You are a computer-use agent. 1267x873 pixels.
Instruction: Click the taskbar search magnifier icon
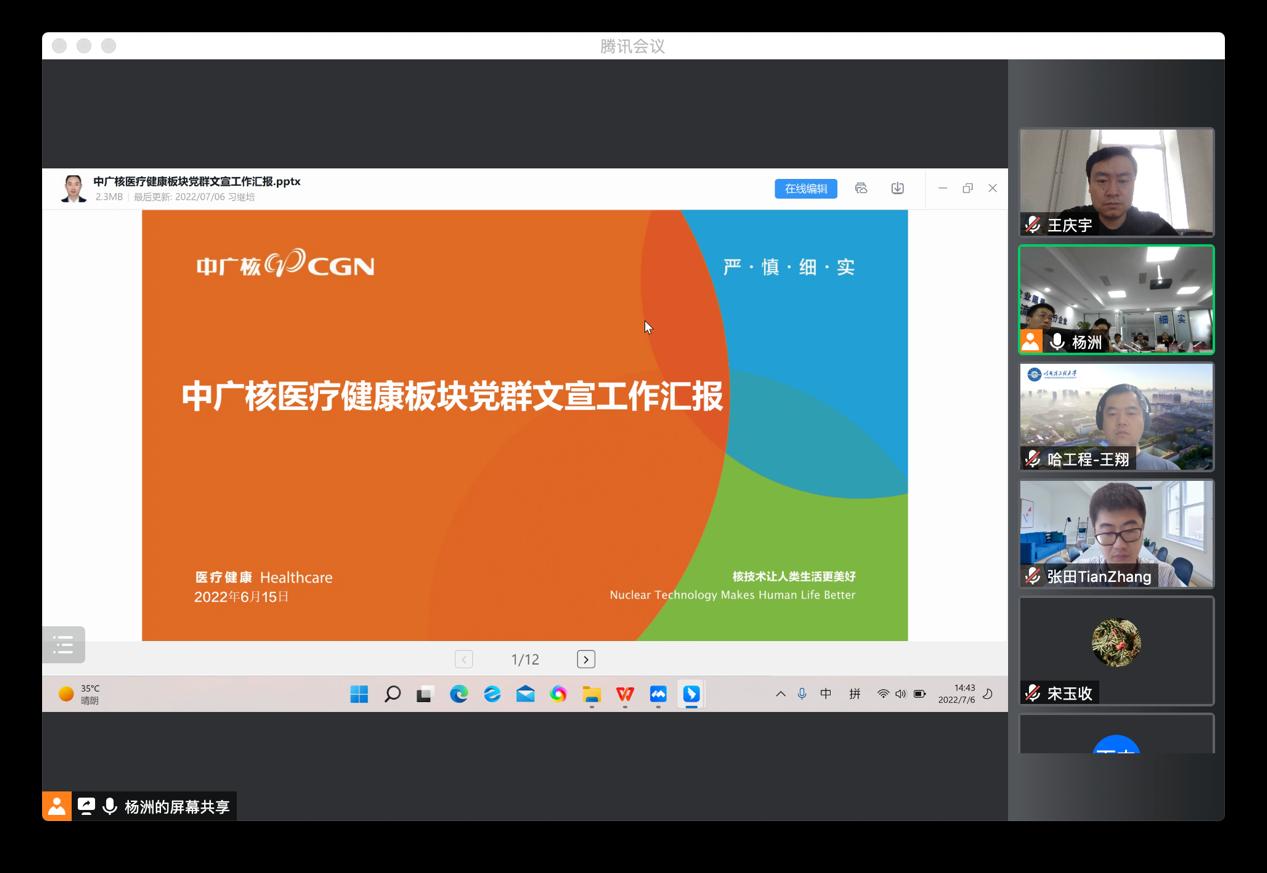(392, 694)
